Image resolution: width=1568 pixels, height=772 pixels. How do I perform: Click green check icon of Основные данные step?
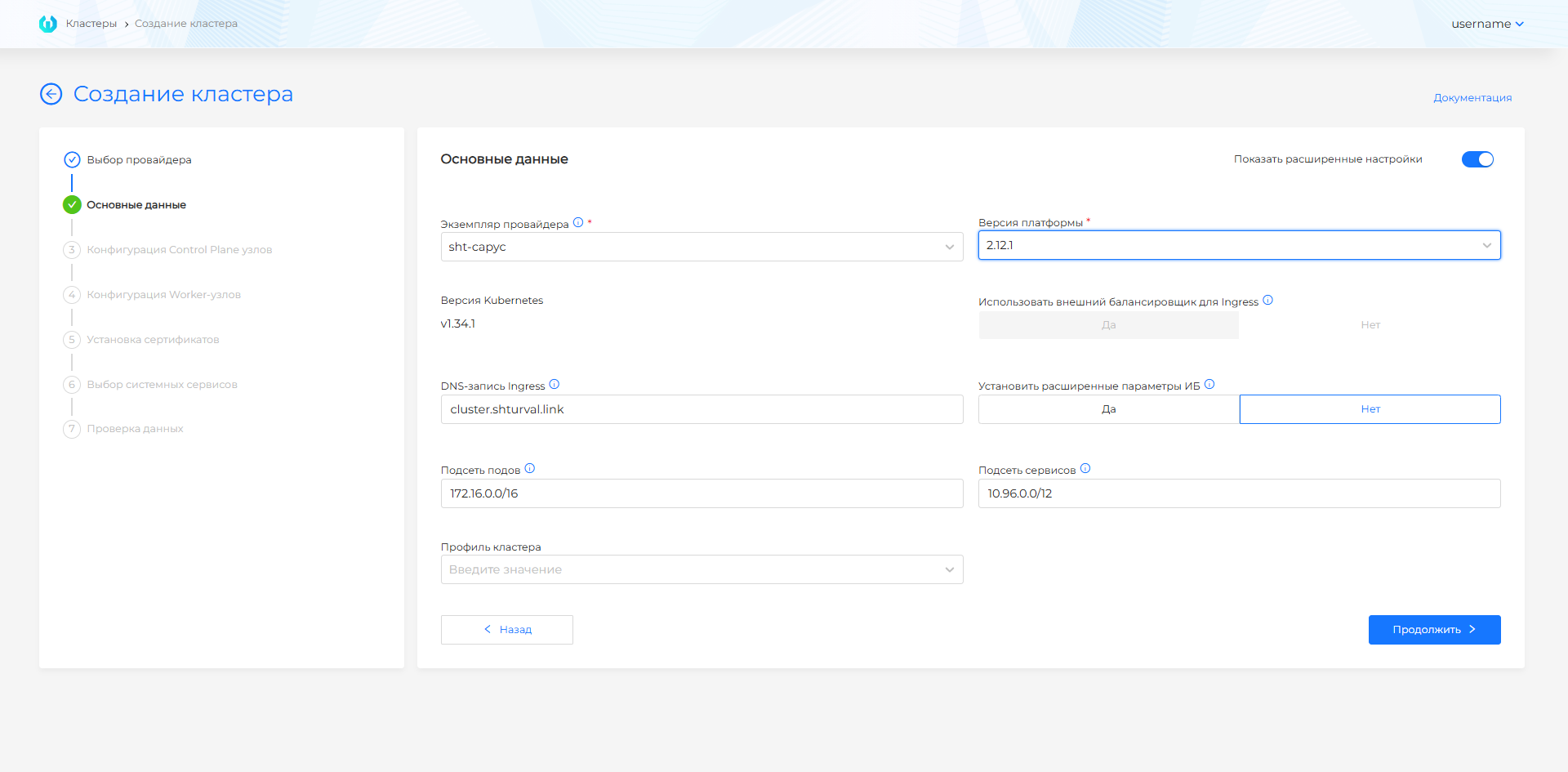click(x=72, y=204)
